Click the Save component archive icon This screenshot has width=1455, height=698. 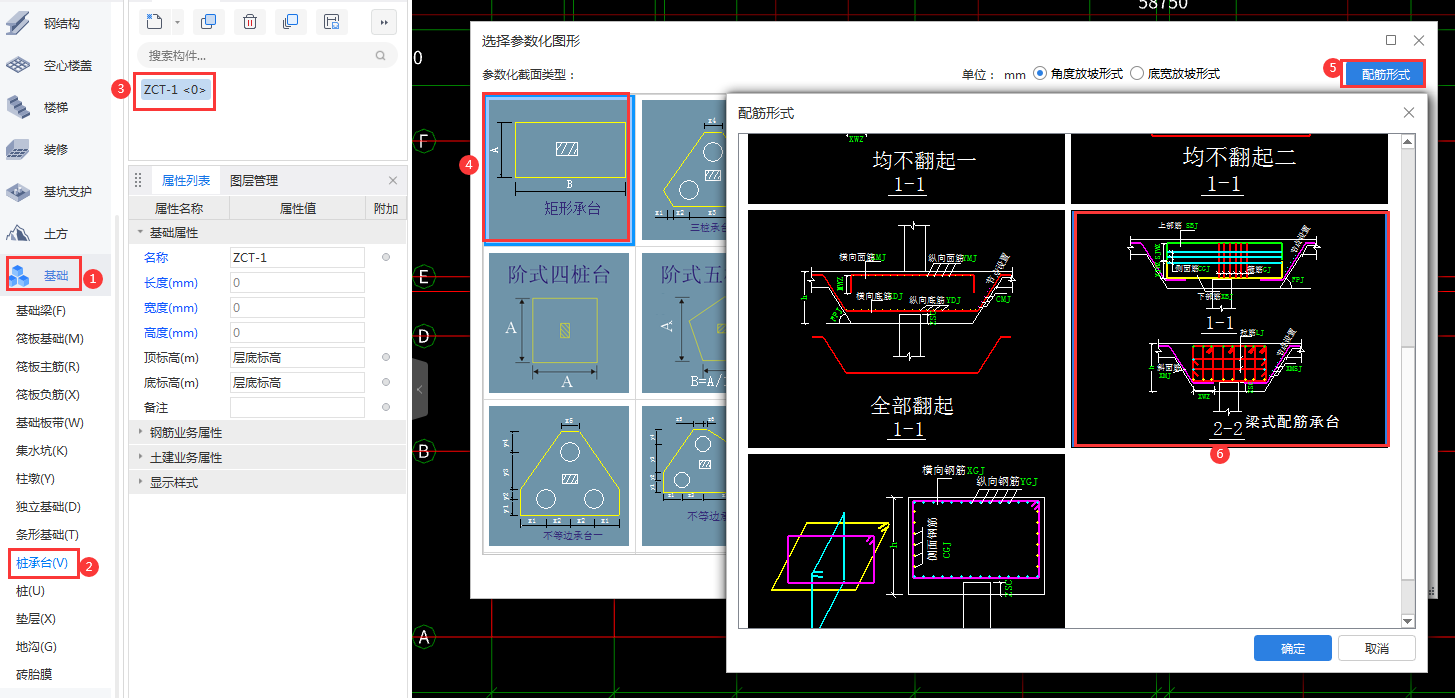332,21
